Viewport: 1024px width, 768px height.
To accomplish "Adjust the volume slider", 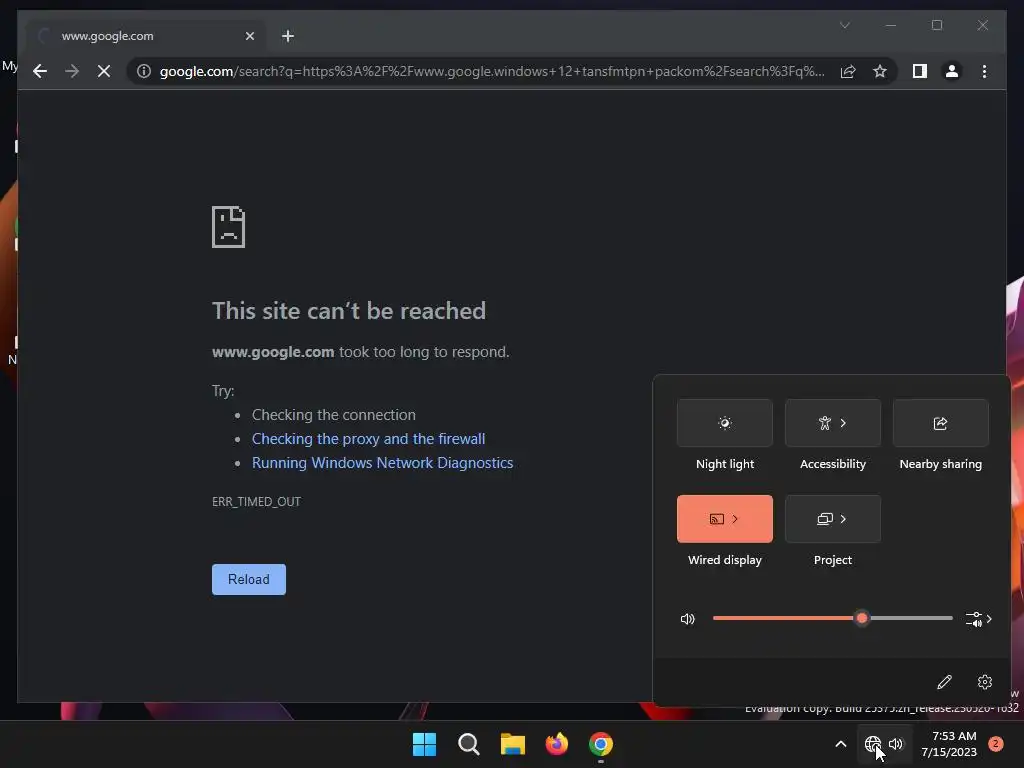I will click(x=833, y=618).
